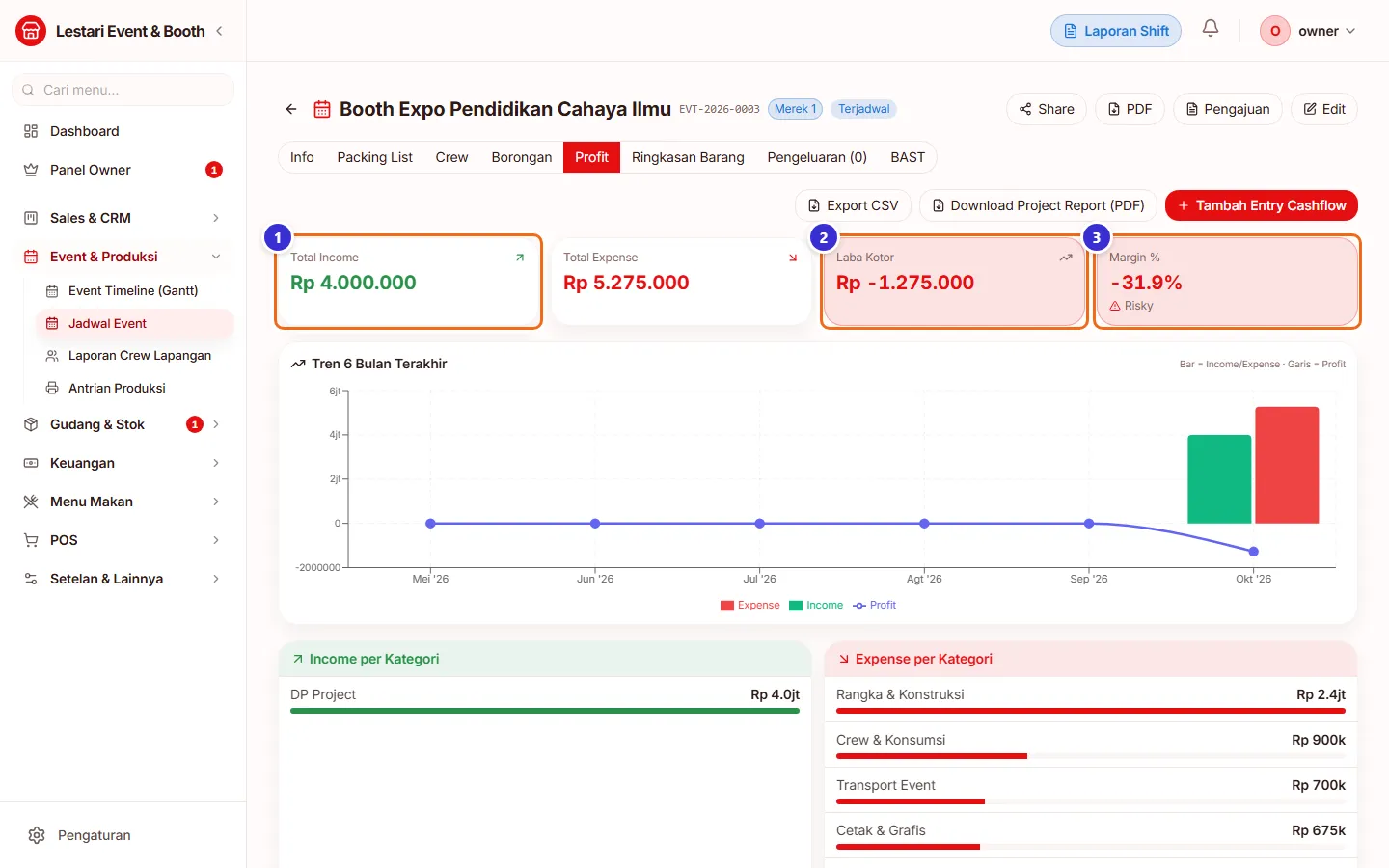Click the Menu Makan utensils icon
The width and height of the screenshot is (1389, 868).
31,502
